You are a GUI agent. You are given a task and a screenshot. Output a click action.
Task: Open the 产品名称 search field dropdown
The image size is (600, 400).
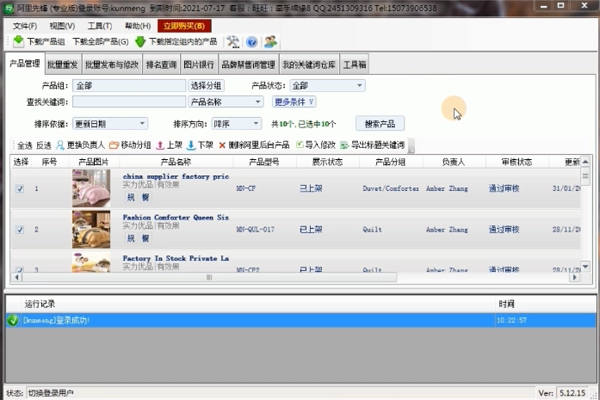225,102
